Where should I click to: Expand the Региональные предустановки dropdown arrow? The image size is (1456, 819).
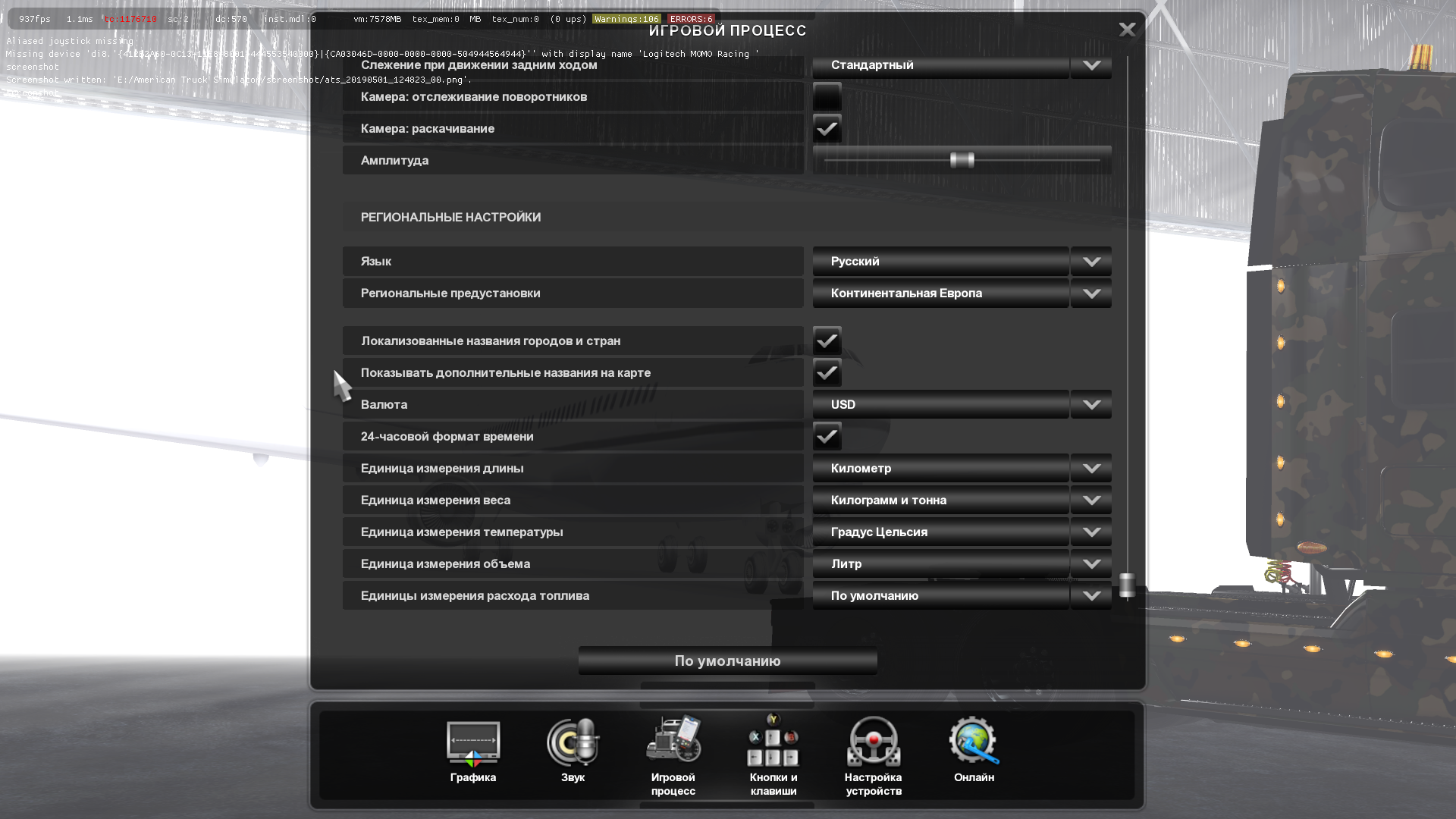(x=1091, y=293)
